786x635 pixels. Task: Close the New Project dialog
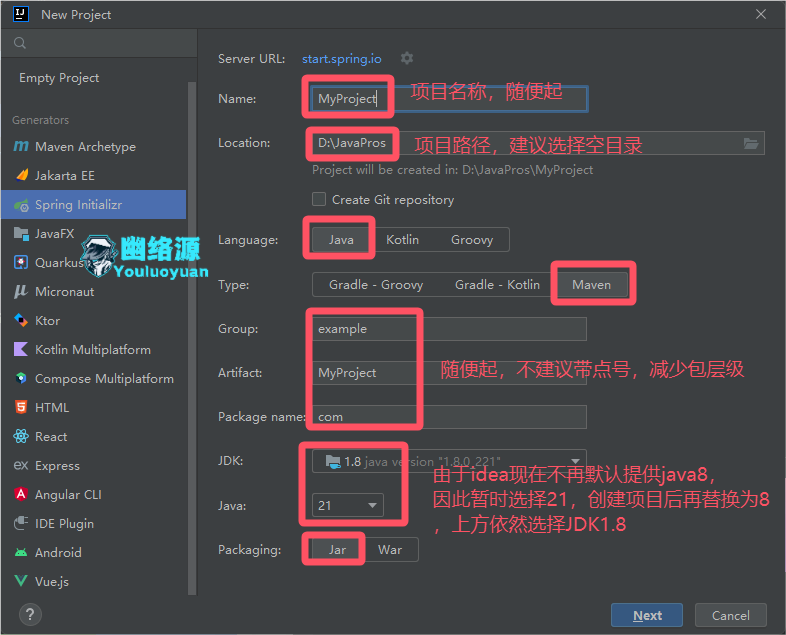pos(761,14)
